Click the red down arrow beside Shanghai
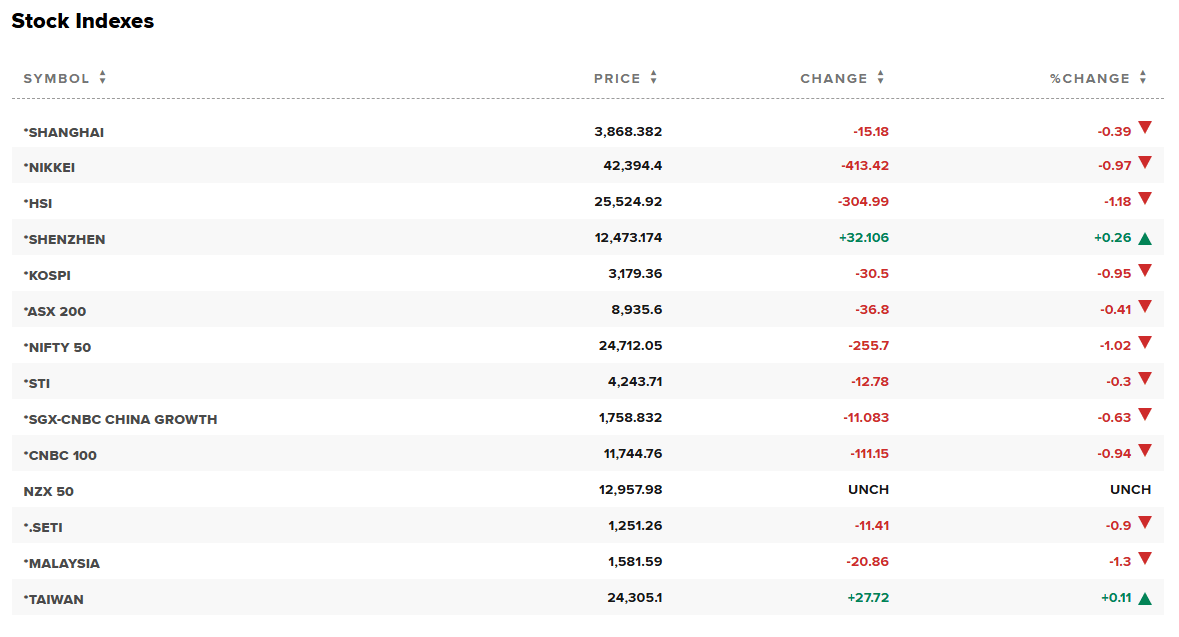This screenshot has height=637, width=1179. 1144,128
